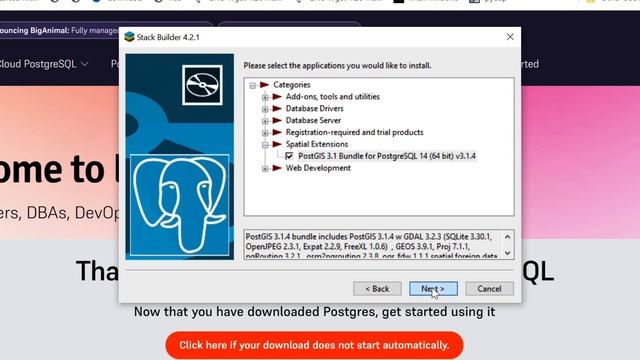Expand Database Drivers category
This screenshot has height=360, width=640.
[x=265, y=109]
